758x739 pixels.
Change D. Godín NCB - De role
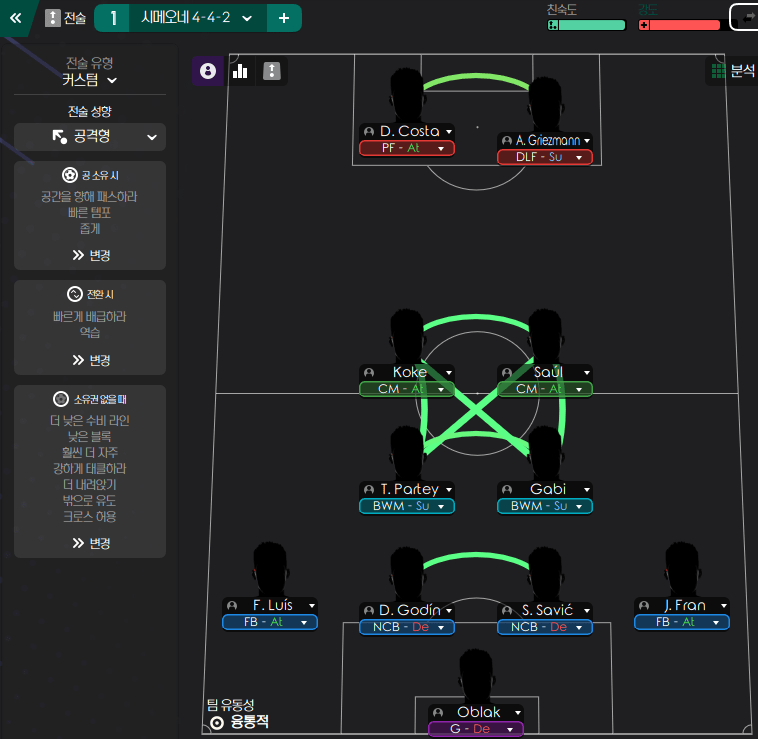click(x=407, y=627)
